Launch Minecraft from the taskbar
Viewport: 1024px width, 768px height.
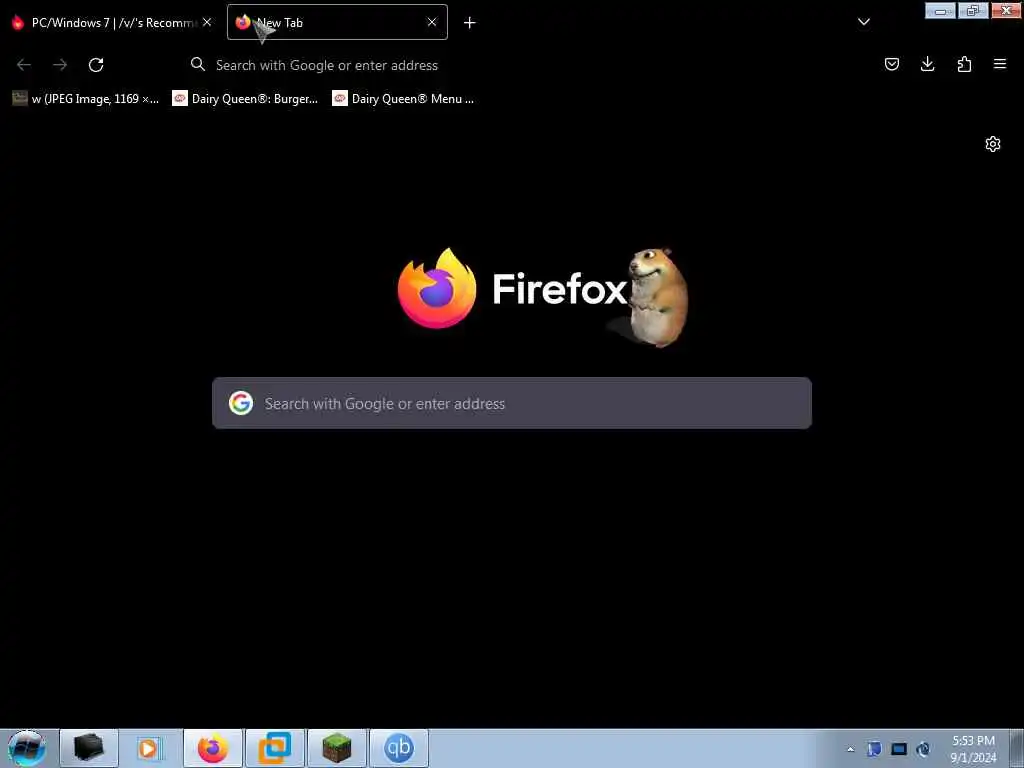[337, 748]
